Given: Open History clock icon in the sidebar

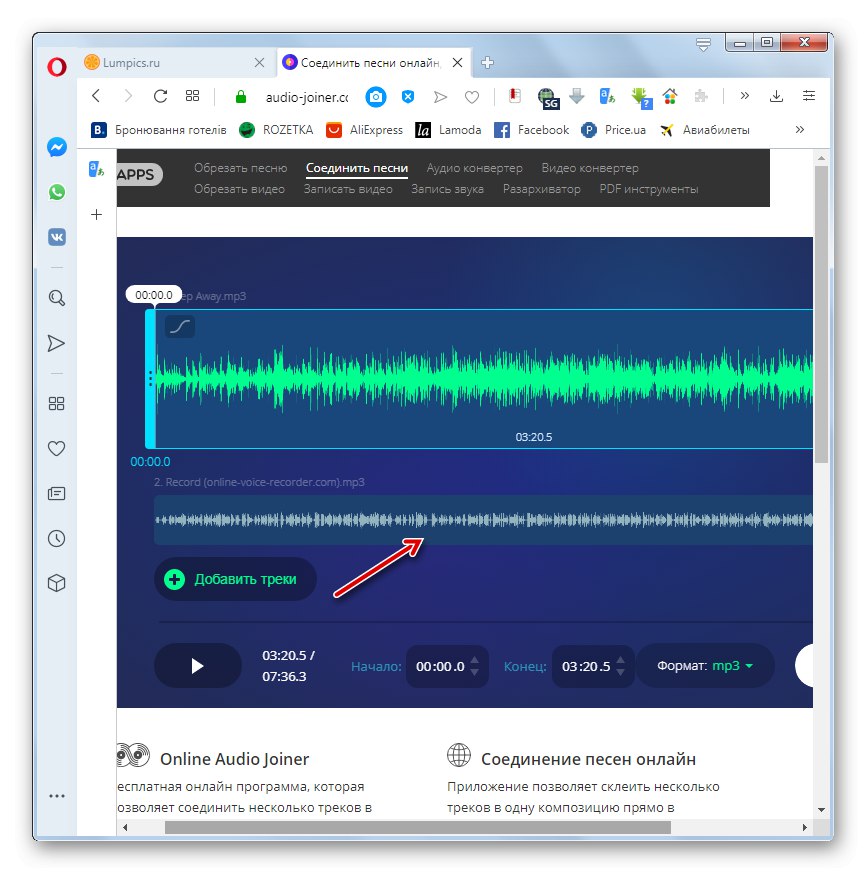Looking at the screenshot, I should tap(56, 538).
